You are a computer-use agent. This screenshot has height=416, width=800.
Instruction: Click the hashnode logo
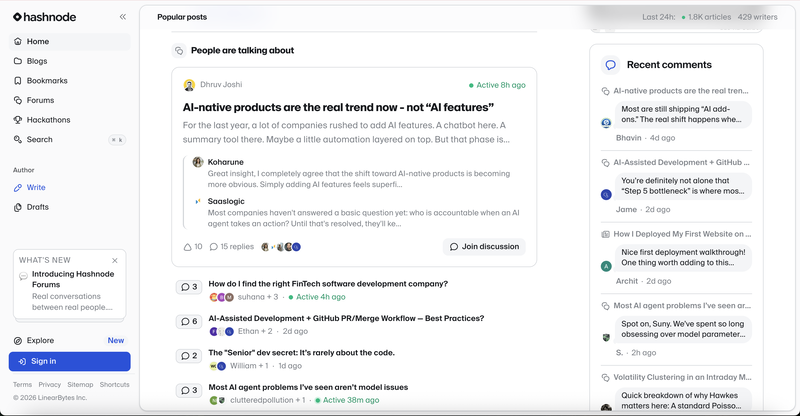44,17
